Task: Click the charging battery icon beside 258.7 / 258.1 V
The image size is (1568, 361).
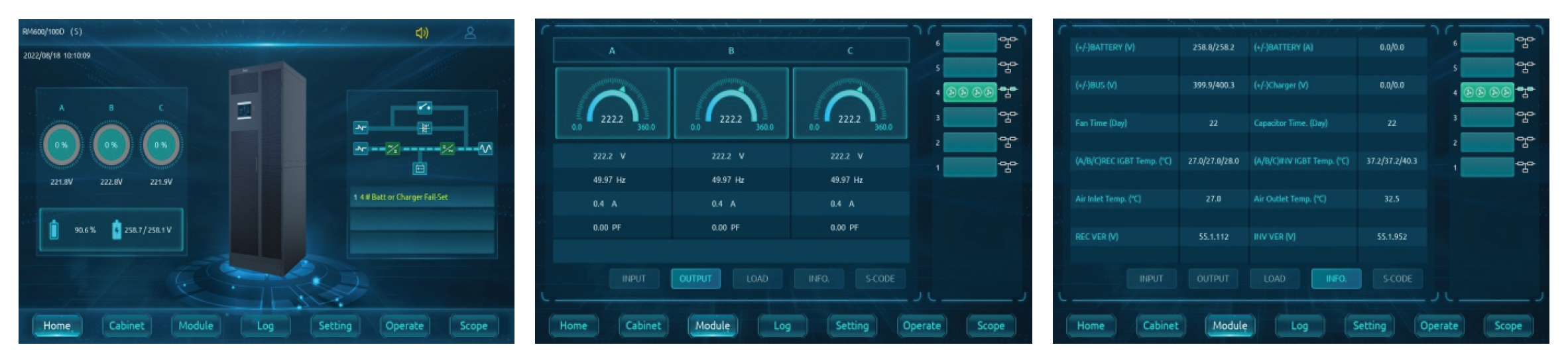Action: (x=117, y=230)
